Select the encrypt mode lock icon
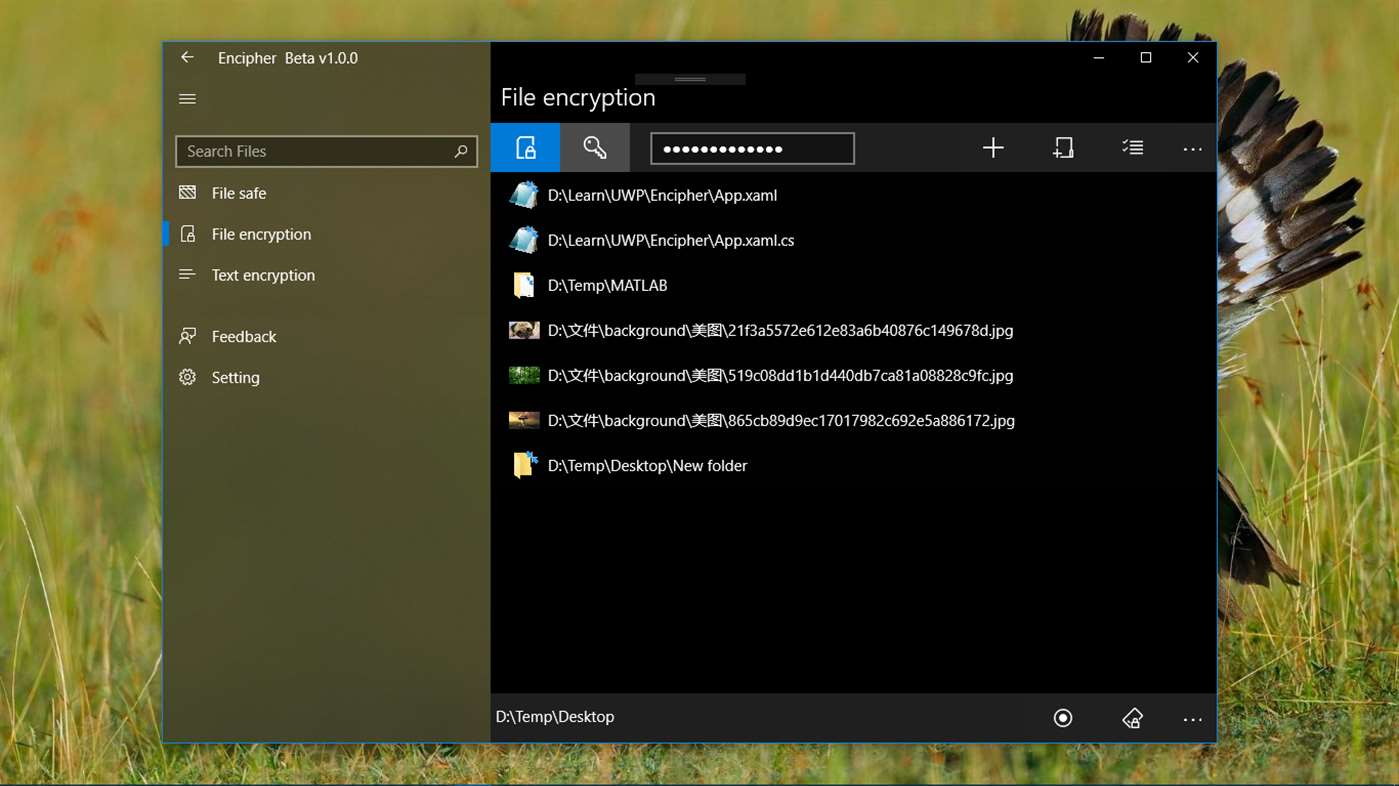 pos(525,148)
